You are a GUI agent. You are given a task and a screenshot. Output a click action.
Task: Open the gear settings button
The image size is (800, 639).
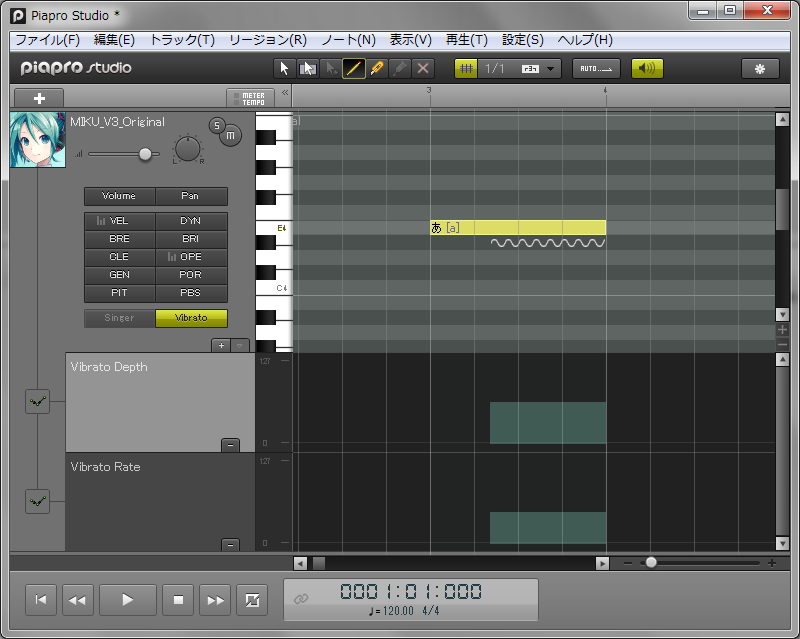760,69
